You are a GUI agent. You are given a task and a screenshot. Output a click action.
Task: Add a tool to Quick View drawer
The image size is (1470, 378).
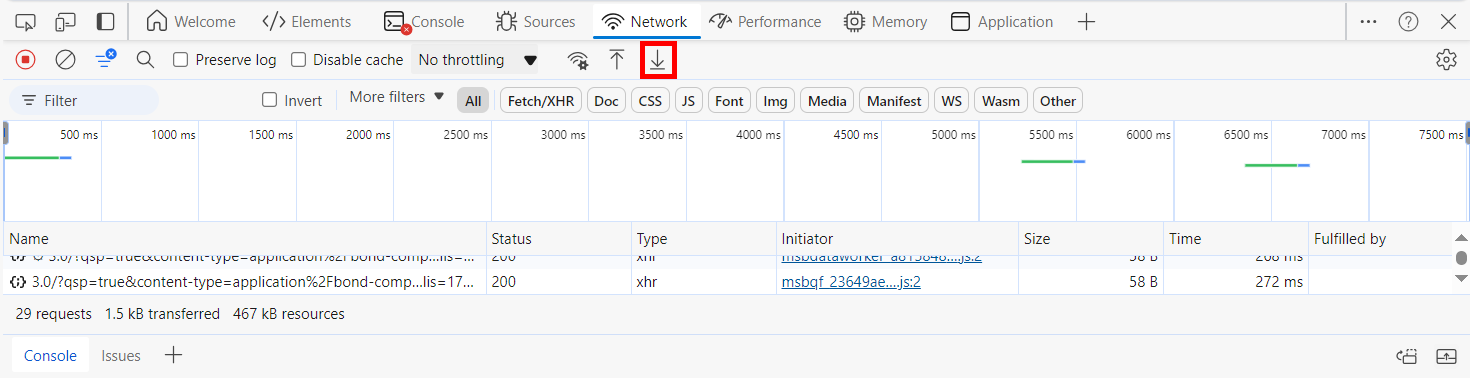[173, 355]
